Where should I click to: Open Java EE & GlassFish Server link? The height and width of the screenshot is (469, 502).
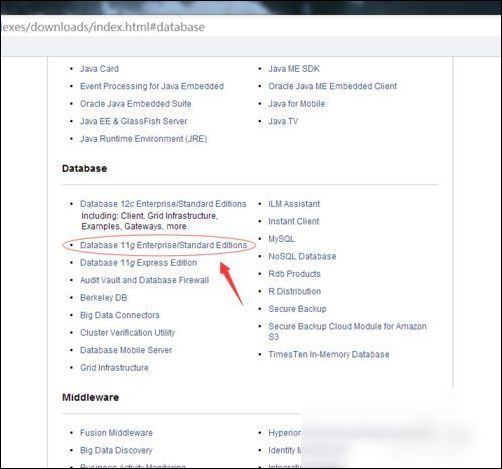(x=134, y=121)
